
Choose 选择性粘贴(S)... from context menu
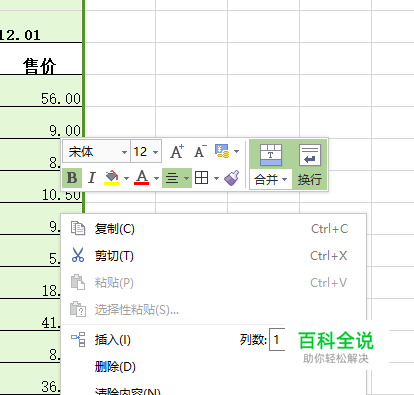tap(213, 310)
